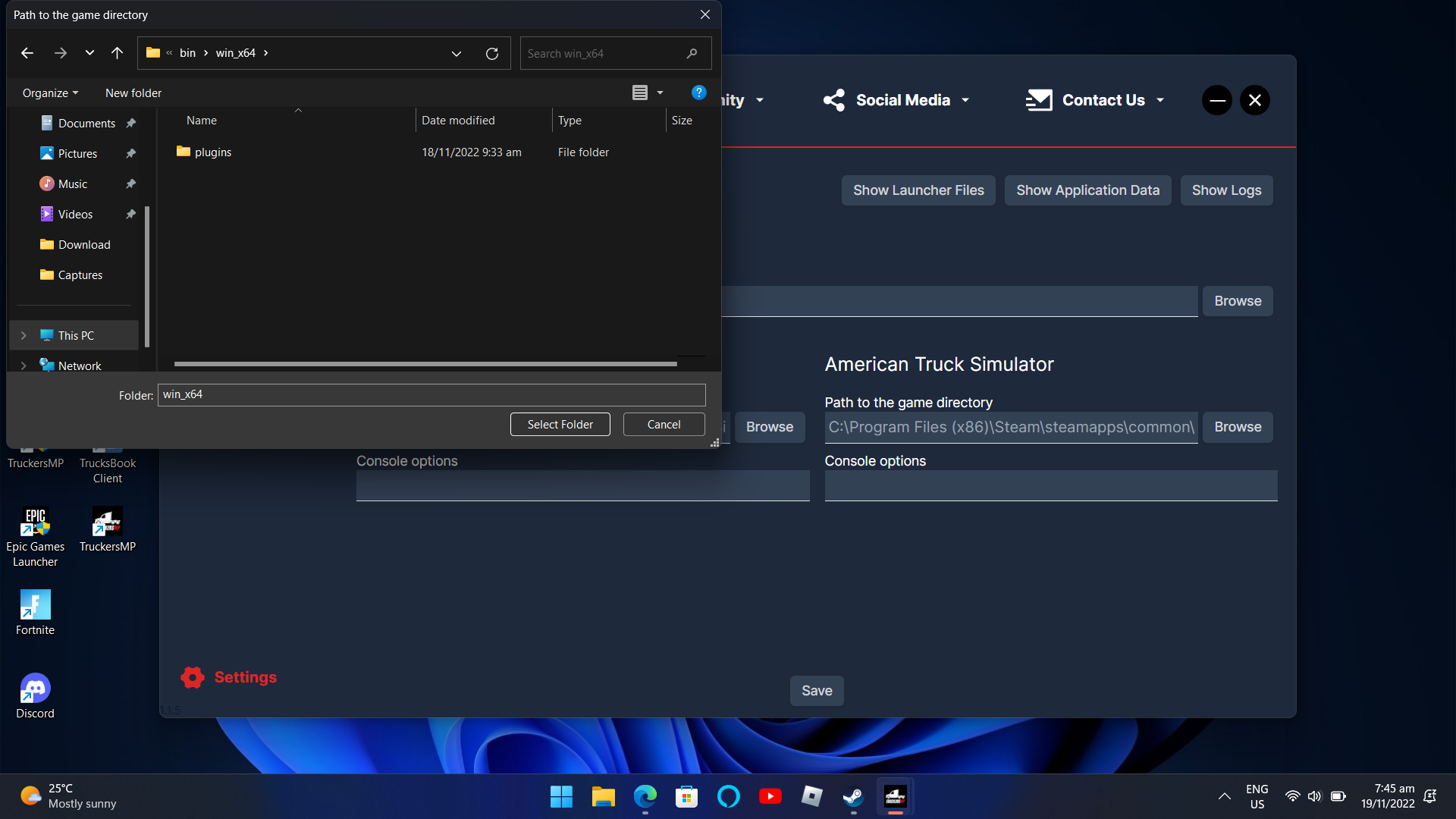Launch the Epic Games Launcher desktop shortcut
Image resolution: width=1456 pixels, height=819 pixels.
35,522
